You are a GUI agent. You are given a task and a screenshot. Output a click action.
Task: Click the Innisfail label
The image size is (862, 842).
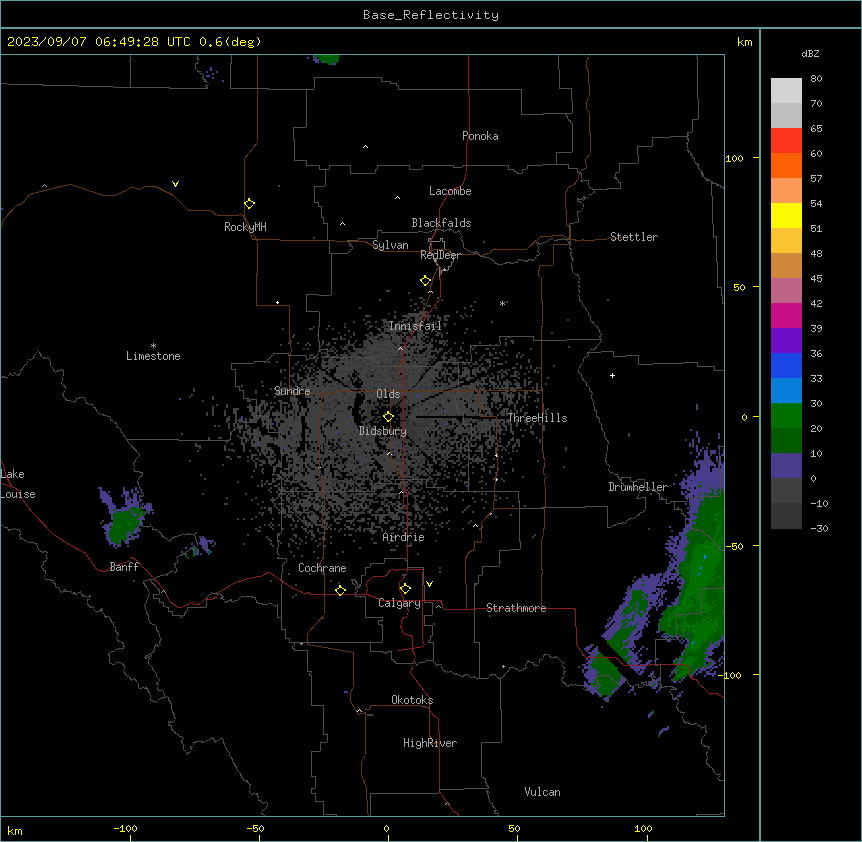pyautogui.click(x=415, y=326)
